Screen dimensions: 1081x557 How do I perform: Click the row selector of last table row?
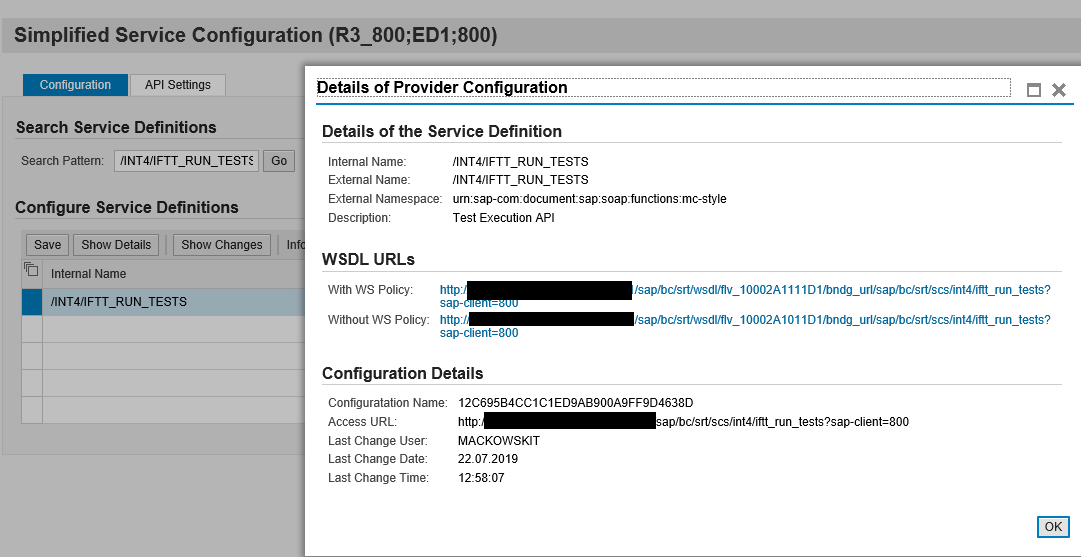32,410
